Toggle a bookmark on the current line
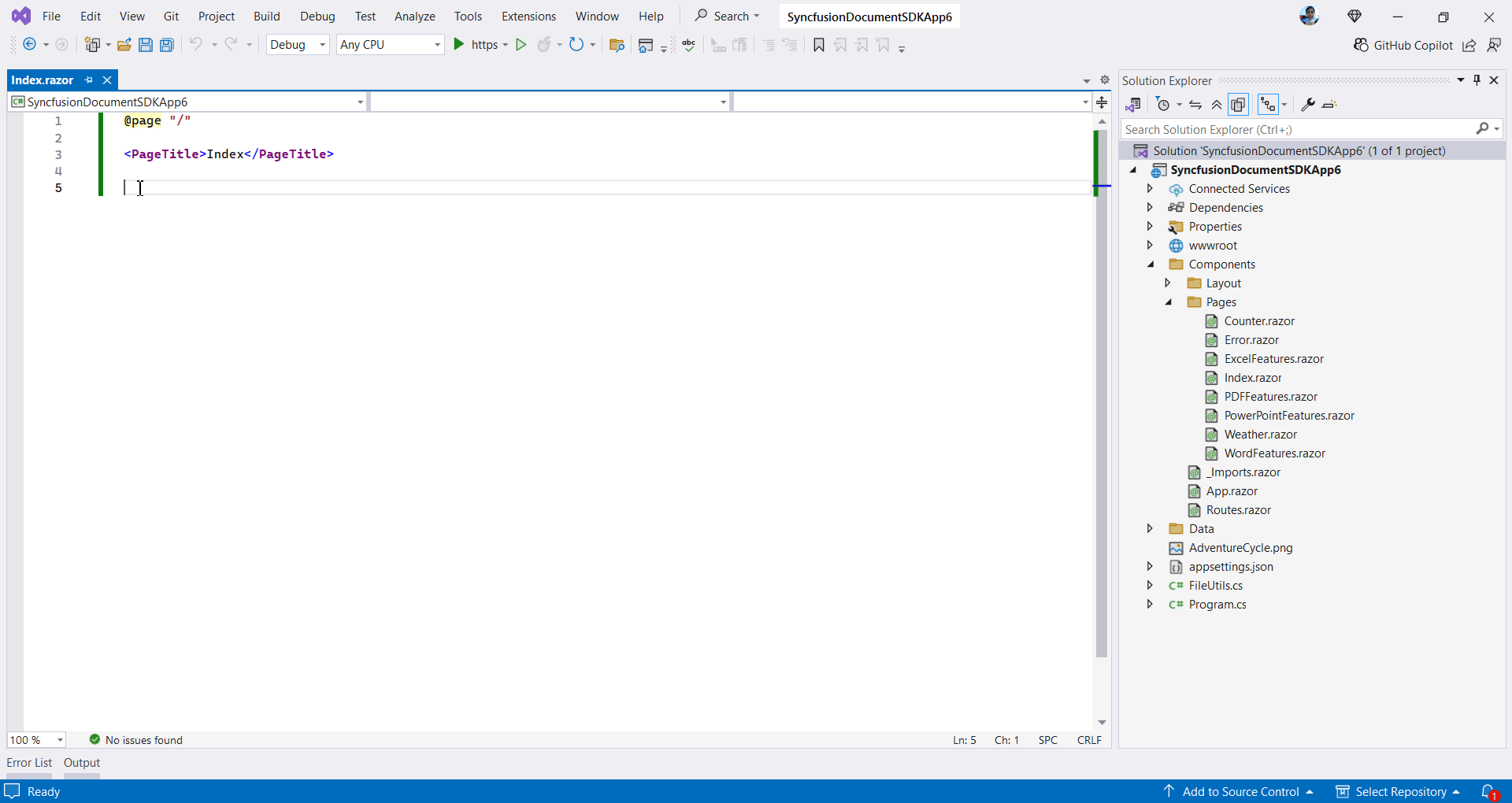Image resolution: width=1512 pixels, height=803 pixels. click(x=818, y=45)
